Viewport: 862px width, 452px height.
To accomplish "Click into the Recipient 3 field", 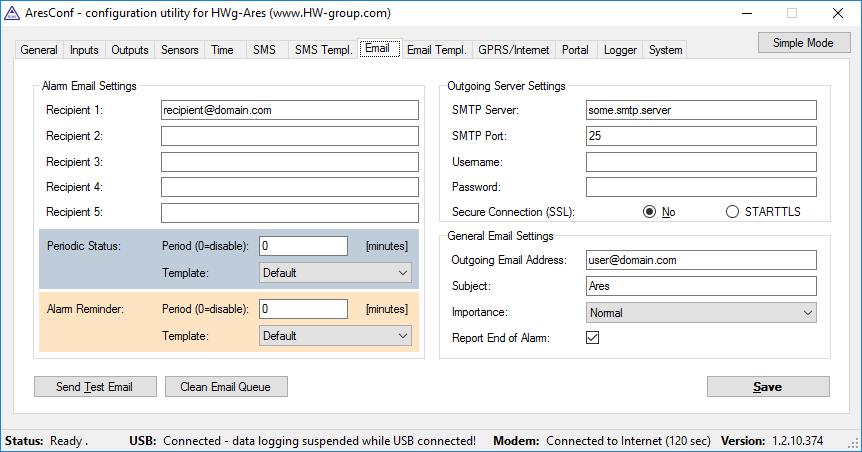I will click(x=290, y=162).
